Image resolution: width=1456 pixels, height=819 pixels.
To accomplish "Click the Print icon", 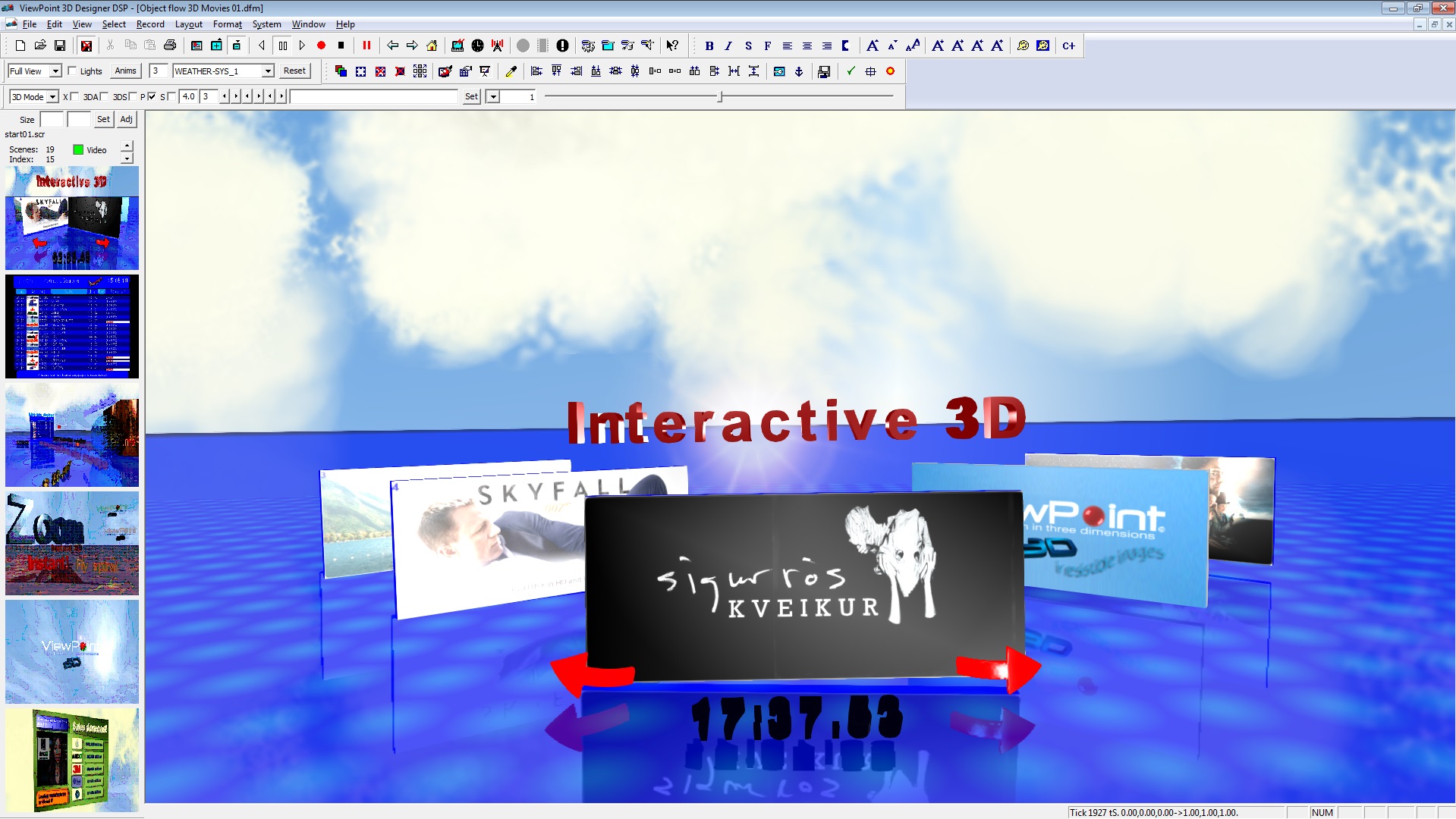I will coord(170,45).
